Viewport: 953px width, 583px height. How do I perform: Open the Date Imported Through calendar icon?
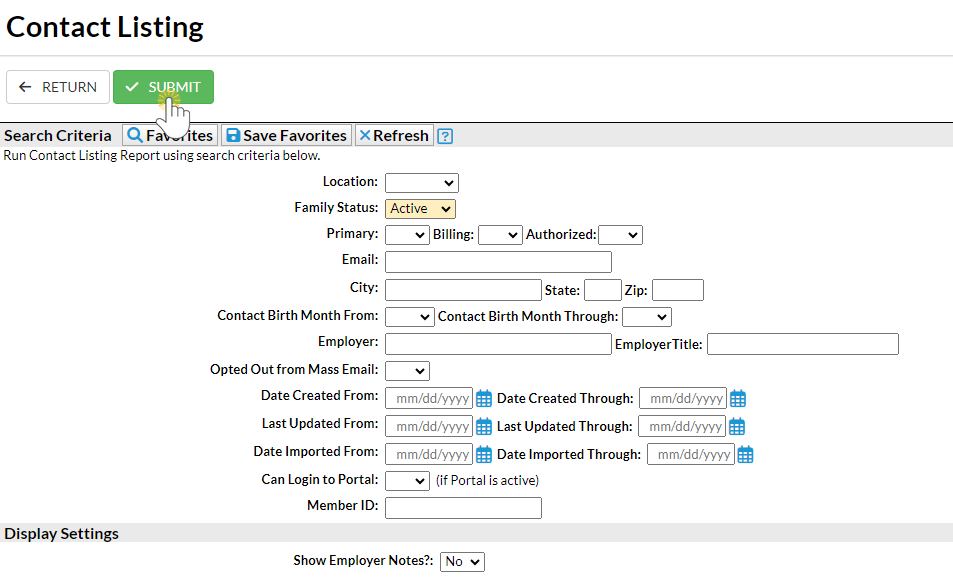click(x=745, y=455)
